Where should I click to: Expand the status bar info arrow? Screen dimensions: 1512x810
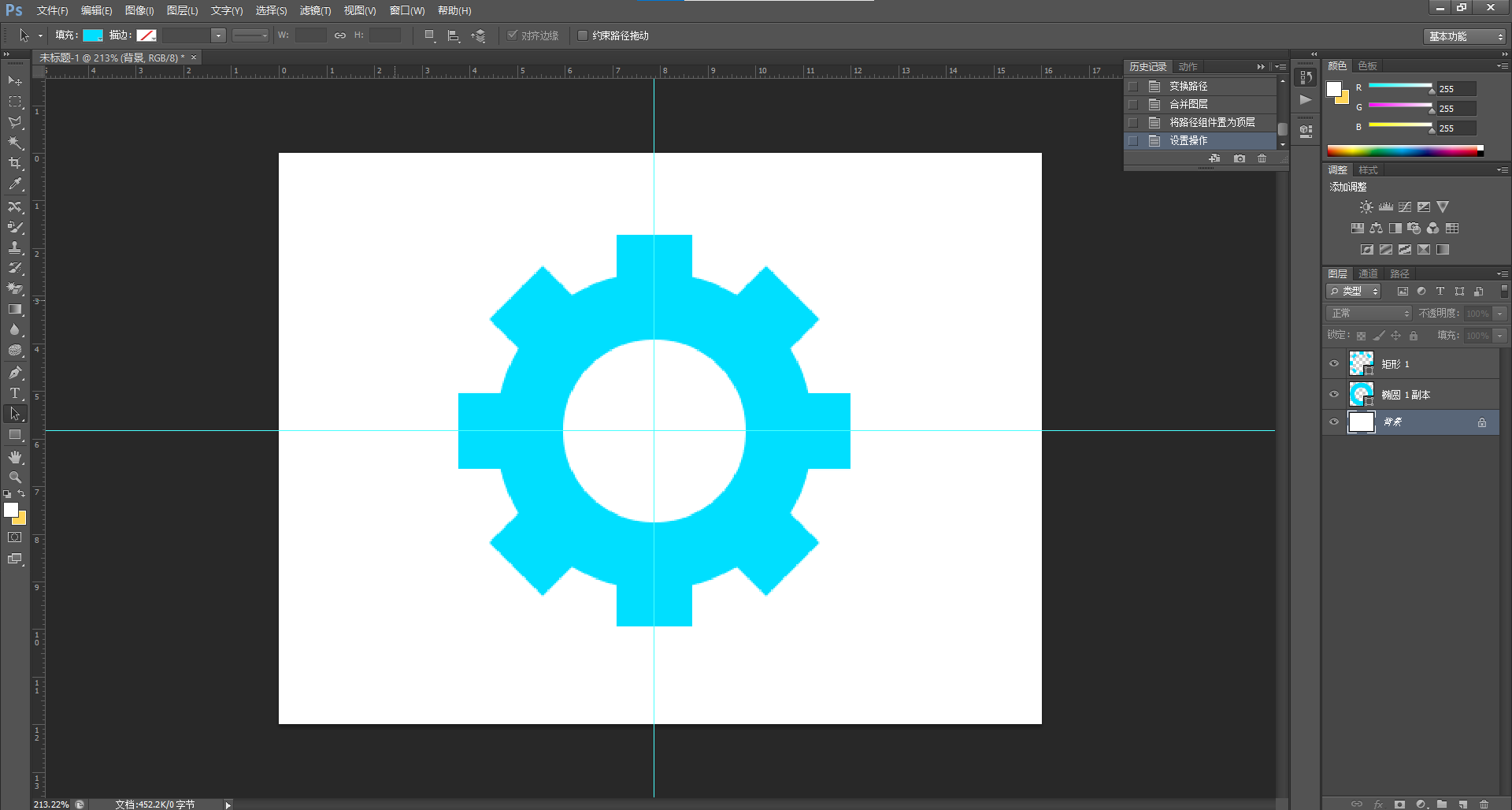click(228, 804)
